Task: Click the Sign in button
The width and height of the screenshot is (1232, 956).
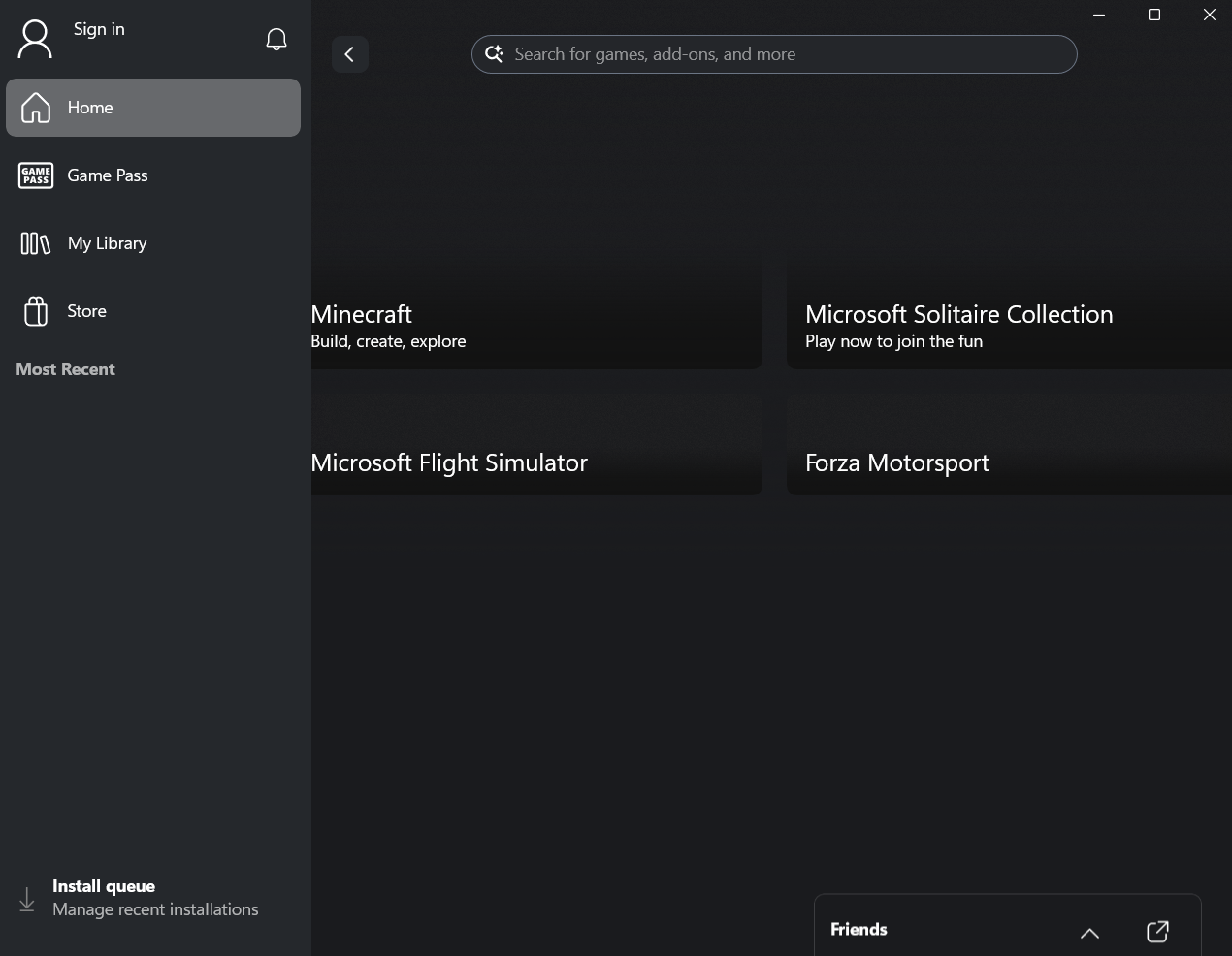Action: pos(98,29)
